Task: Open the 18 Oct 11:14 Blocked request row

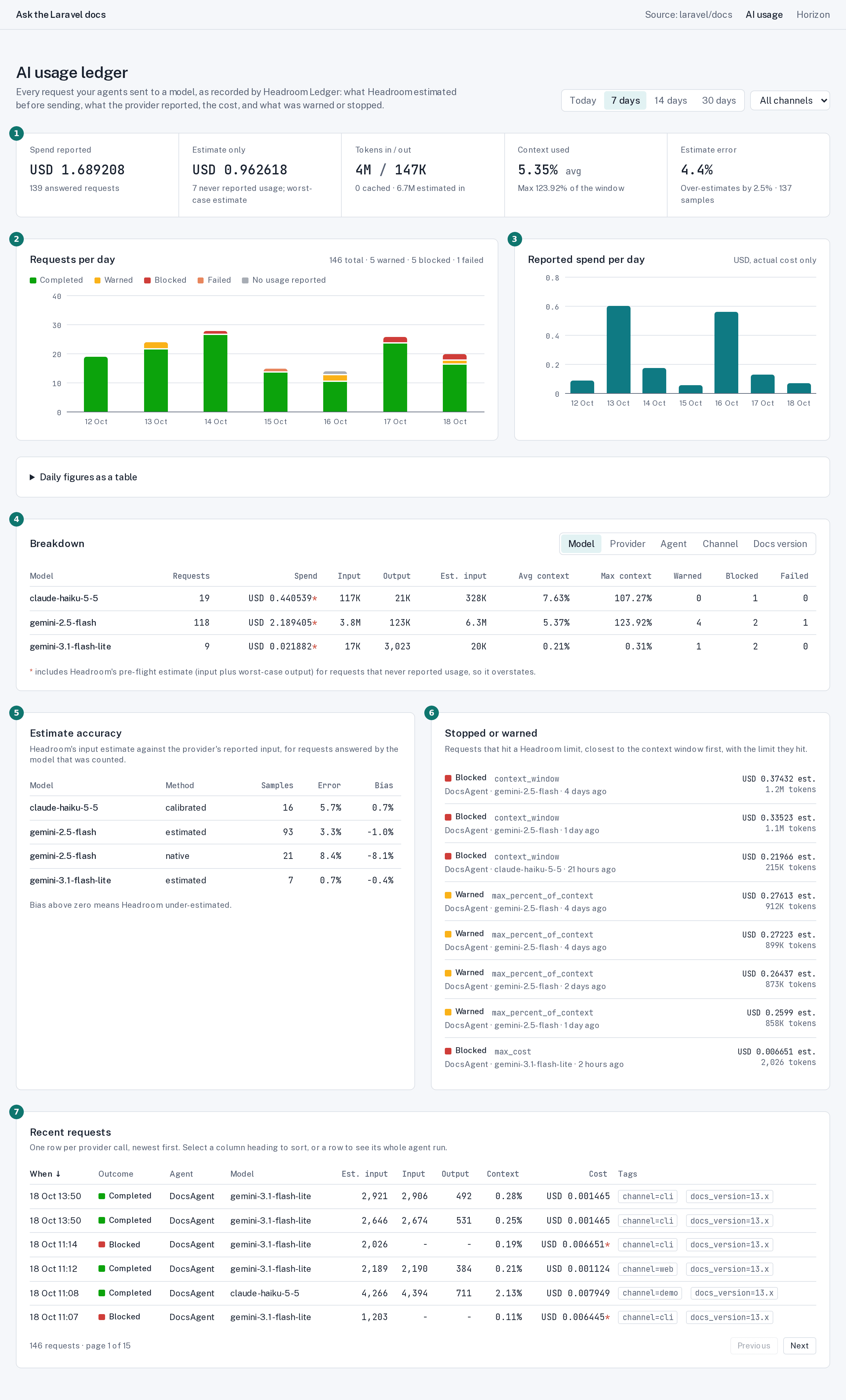Action: click(422, 1244)
